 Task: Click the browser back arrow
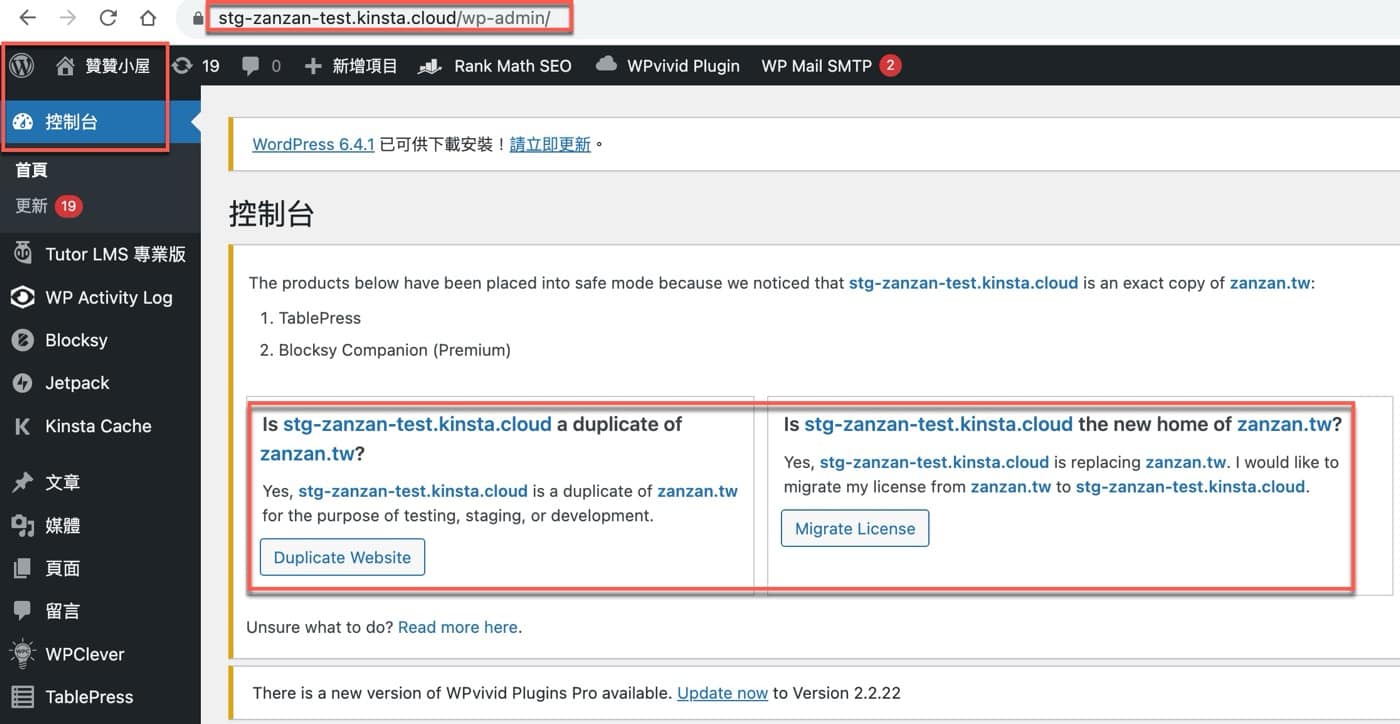click(28, 18)
